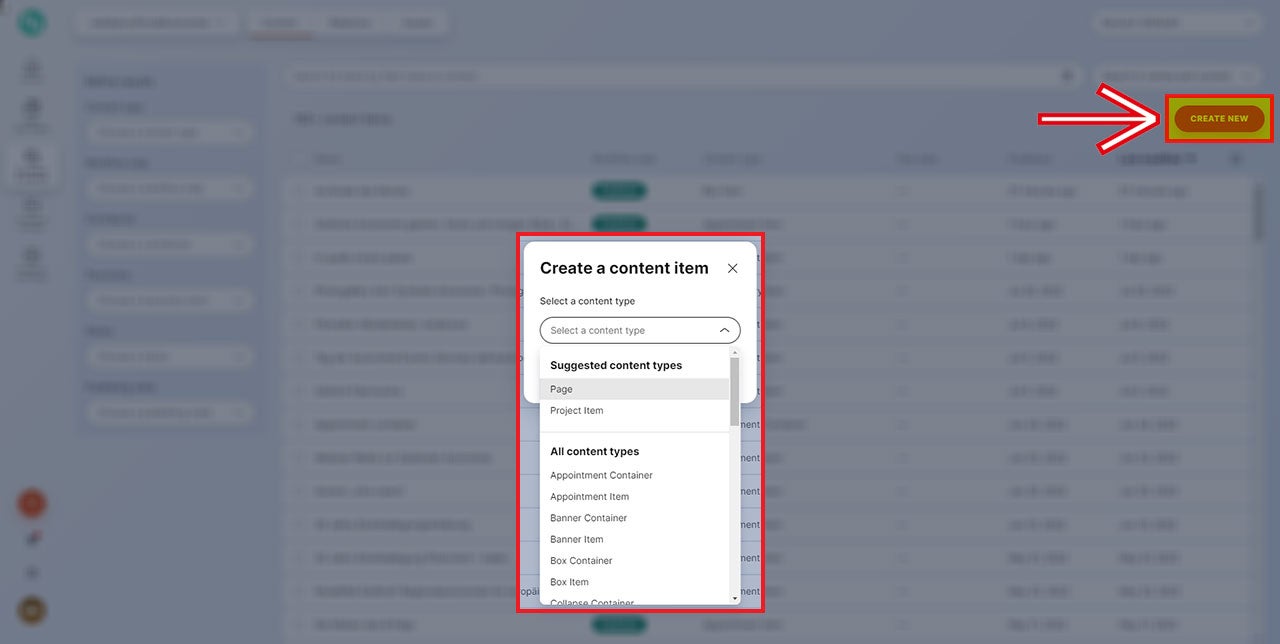Close the Create a content item dialog
Image resolution: width=1280 pixels, height=644 pixels.
click(732, 268)
